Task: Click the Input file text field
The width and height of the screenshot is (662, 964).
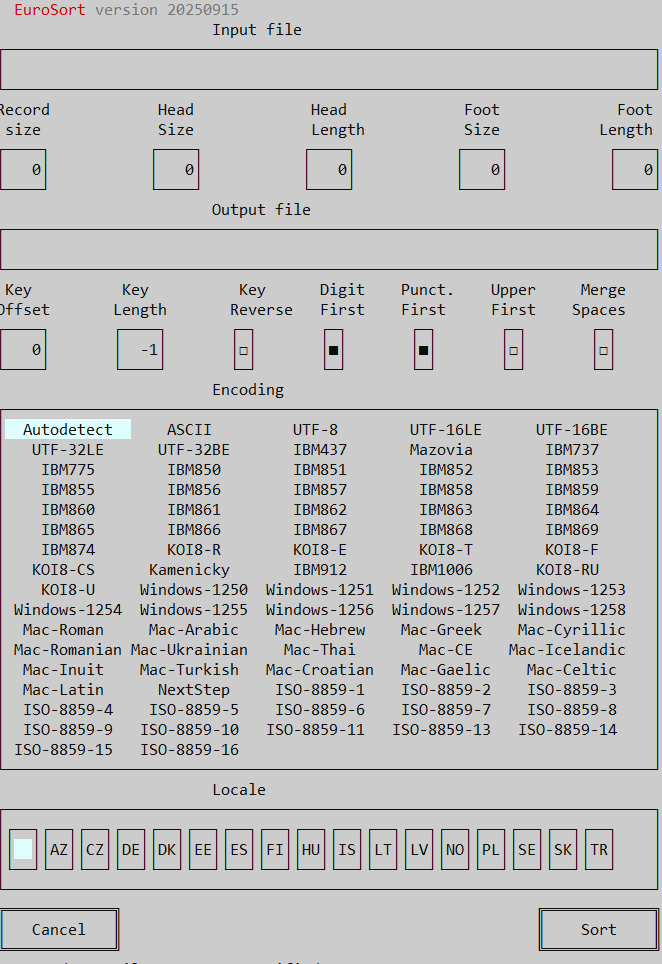Action: point(329,70)
